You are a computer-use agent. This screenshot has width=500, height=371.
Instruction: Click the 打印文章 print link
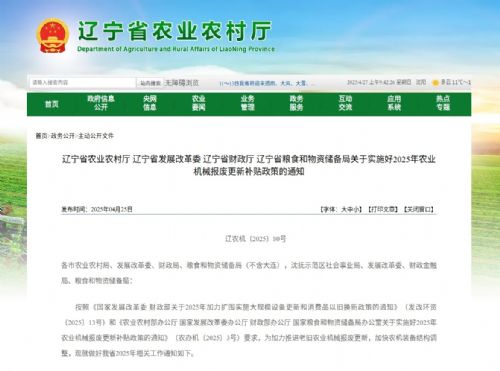point(383,209)
